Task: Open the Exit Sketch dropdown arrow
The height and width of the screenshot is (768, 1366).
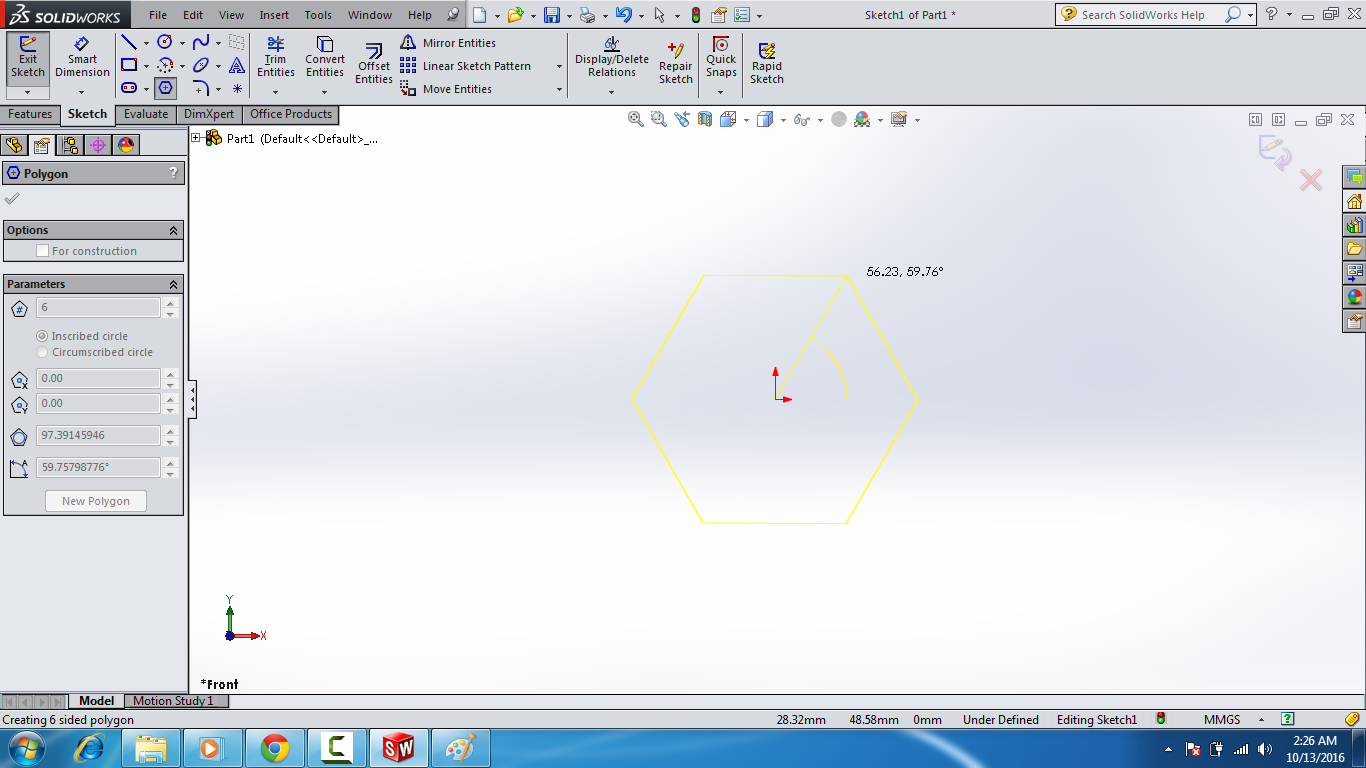Action: tap(27, 92)
